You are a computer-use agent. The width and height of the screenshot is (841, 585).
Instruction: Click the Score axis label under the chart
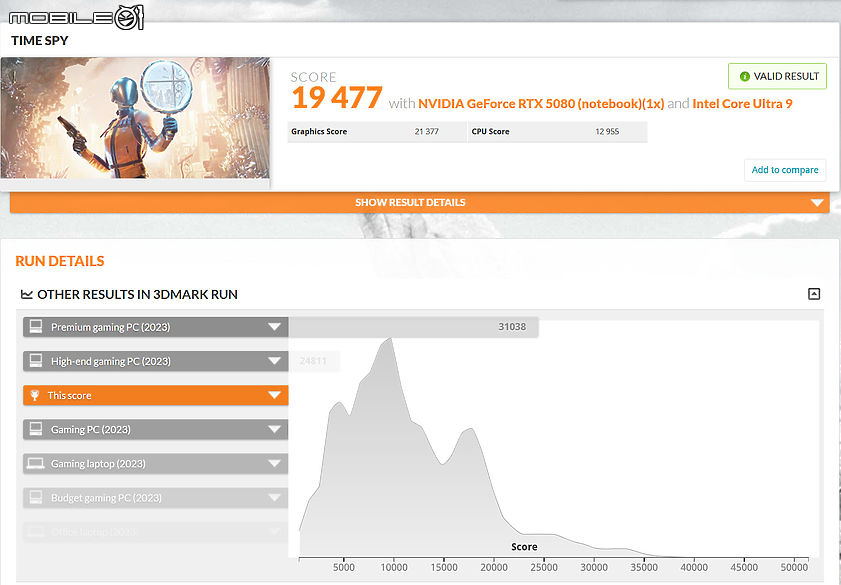[x=524, y=547]
